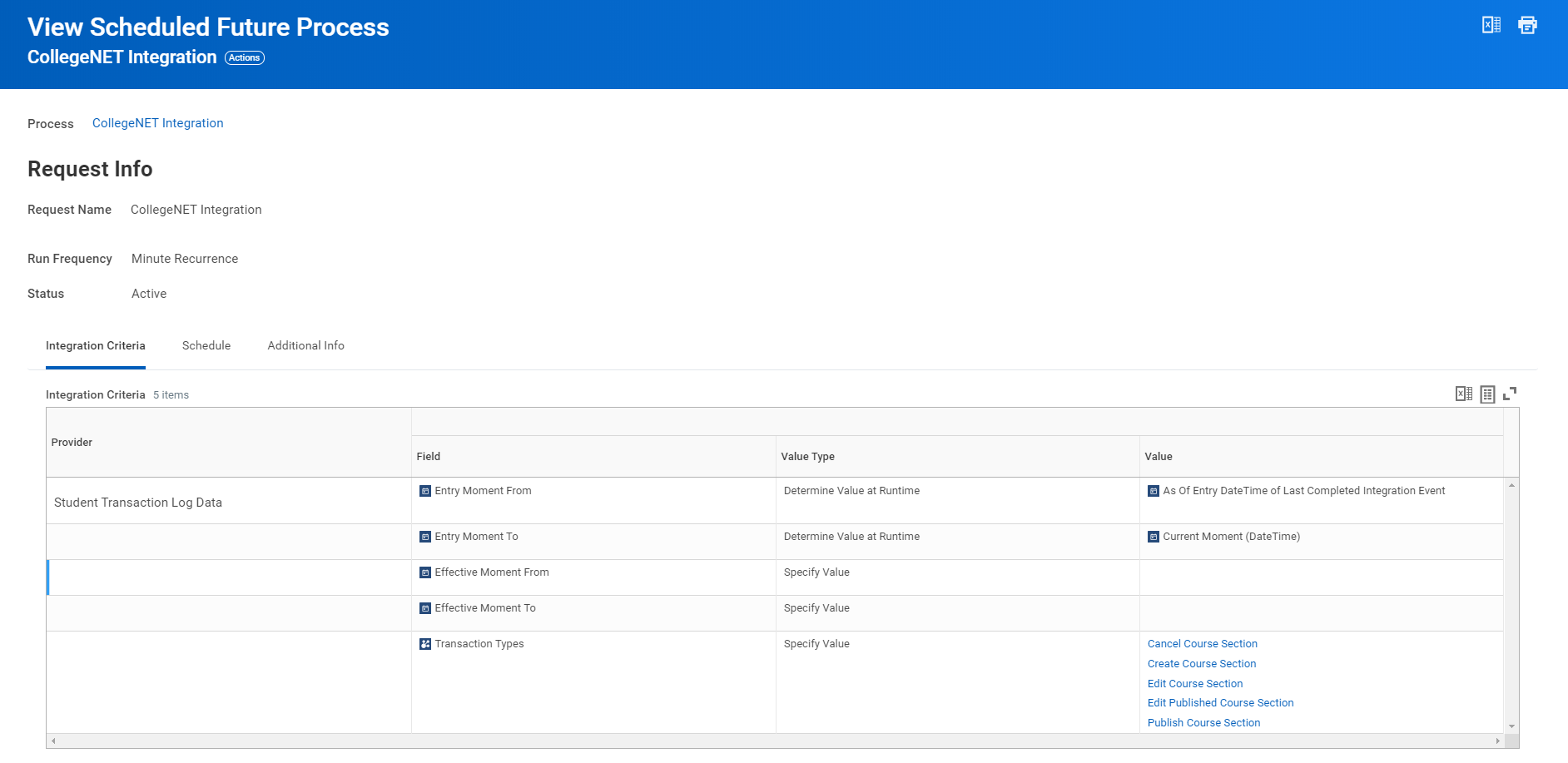Screen dimensions: 1568x763
Task: Select the Effective Moment From field text
Action: pyautogui.click(x=492, y=572)
